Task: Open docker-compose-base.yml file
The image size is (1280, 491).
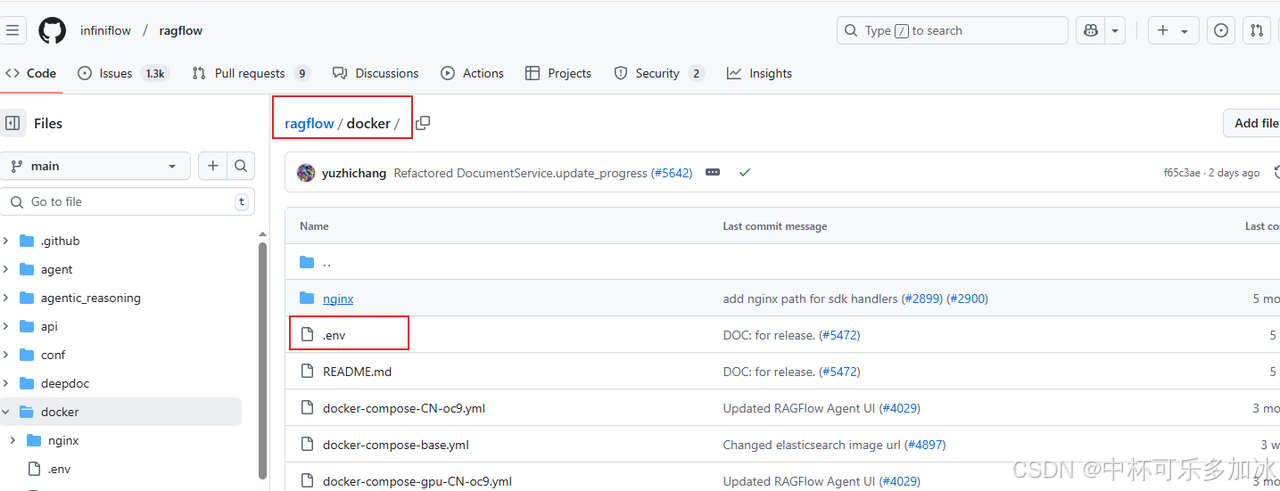Action: click(x=396, y=444)
